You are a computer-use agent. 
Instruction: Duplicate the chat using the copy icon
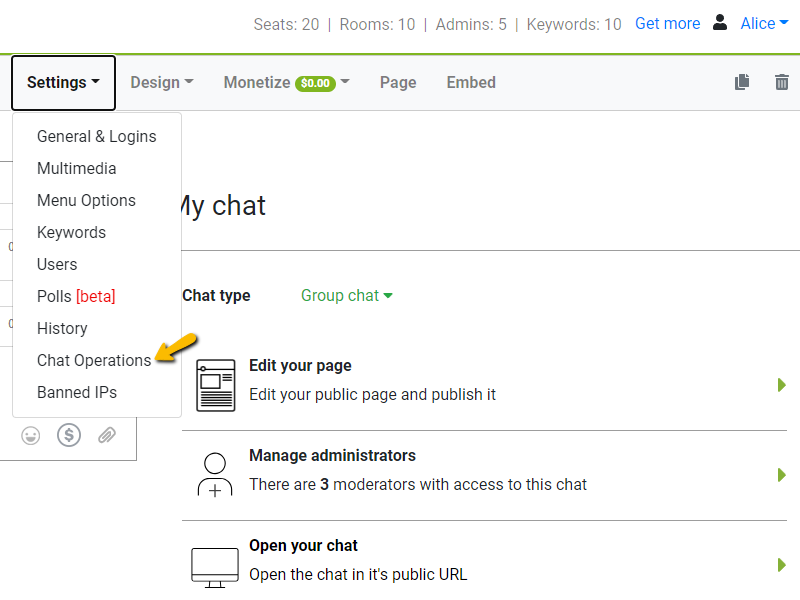tap(741, 83)
